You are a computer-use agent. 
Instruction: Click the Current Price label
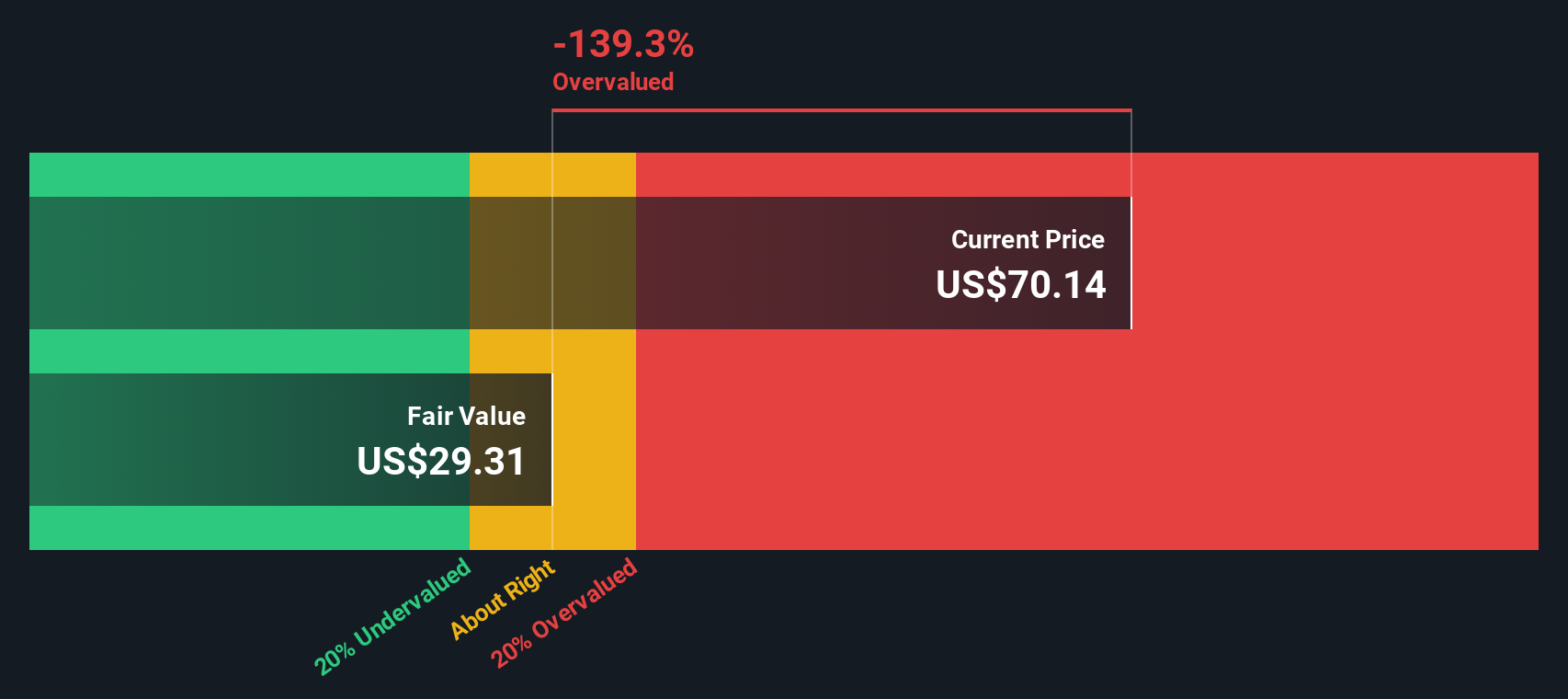[x=1028, y=240]
